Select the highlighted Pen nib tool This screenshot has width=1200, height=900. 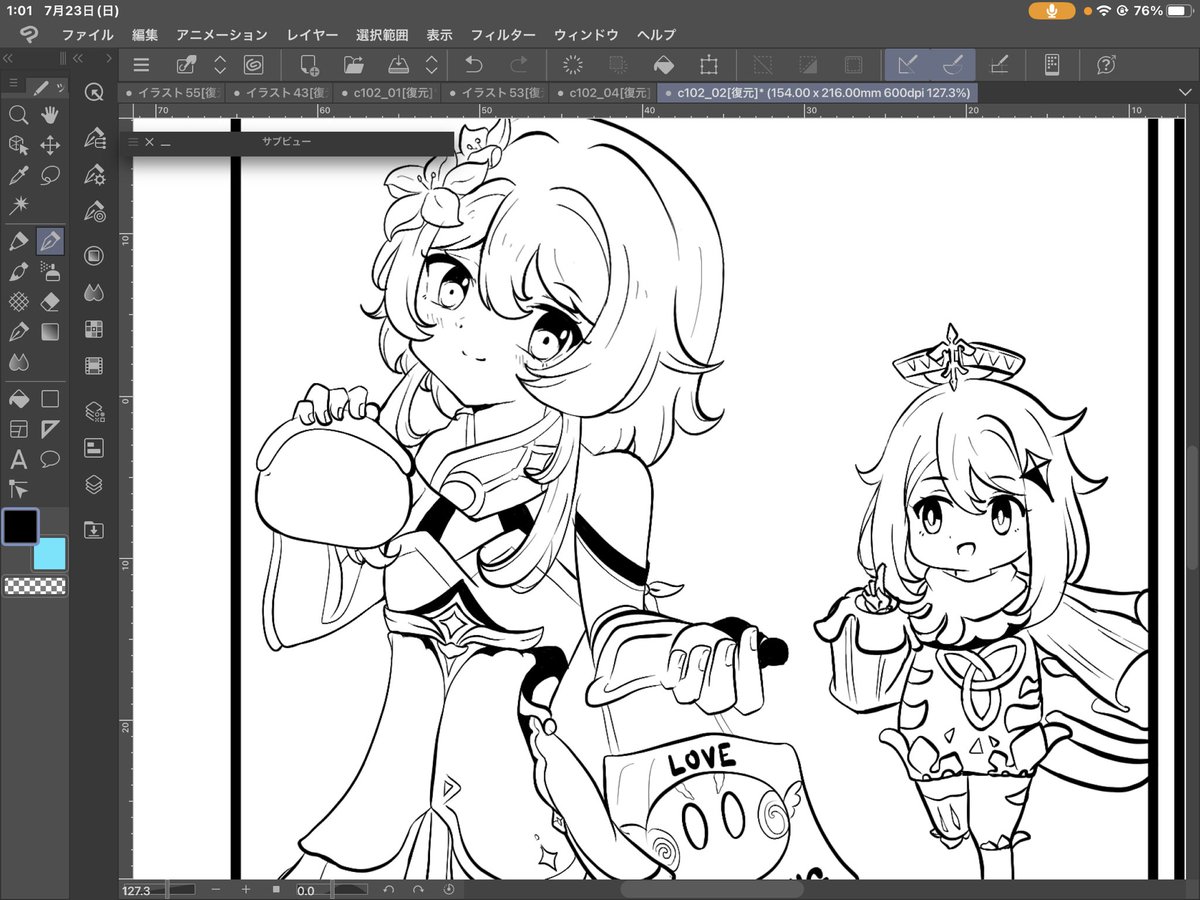pos(50,241)
